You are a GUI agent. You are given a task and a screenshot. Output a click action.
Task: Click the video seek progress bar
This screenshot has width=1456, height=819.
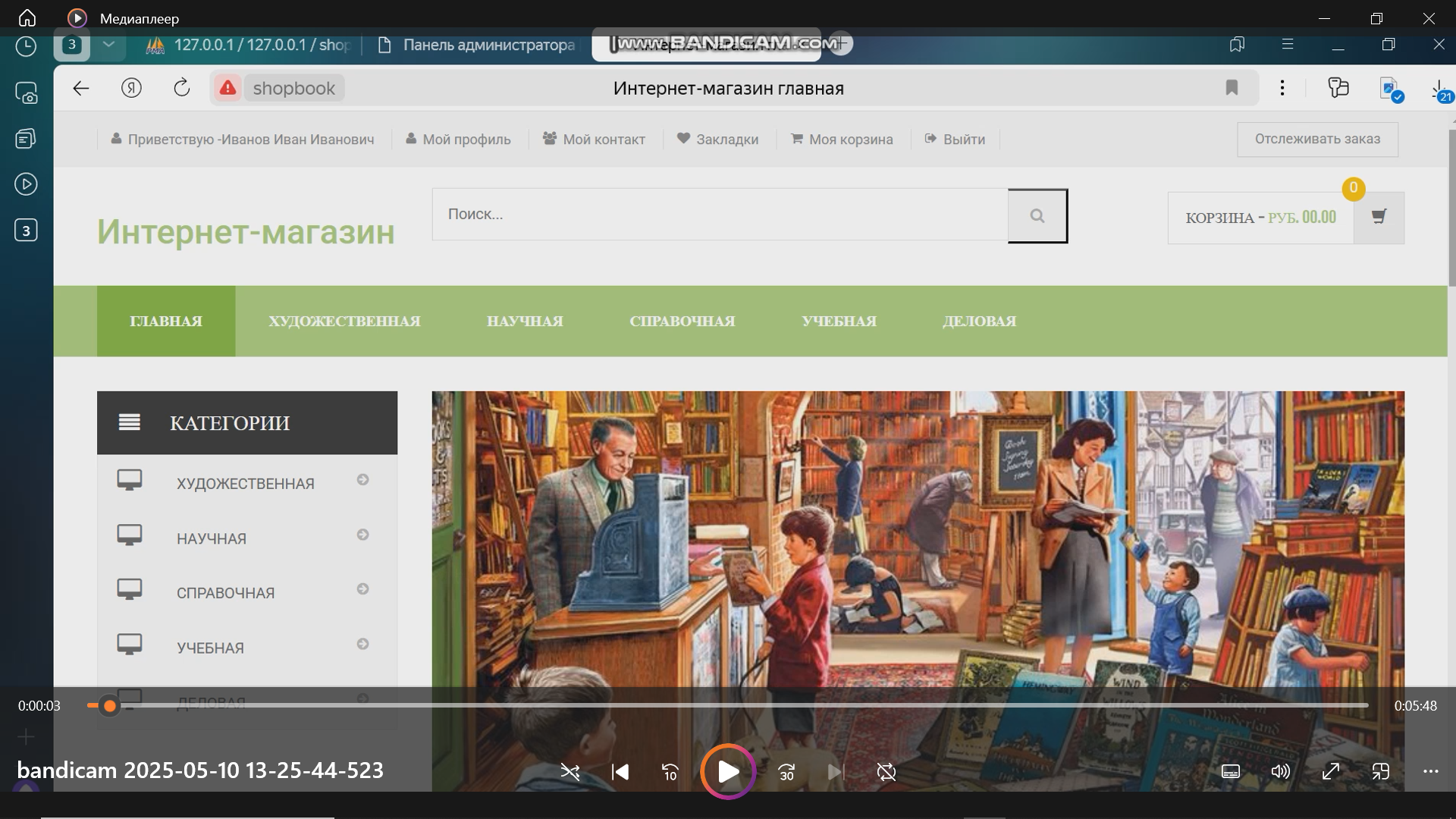(x=728, y=705)
